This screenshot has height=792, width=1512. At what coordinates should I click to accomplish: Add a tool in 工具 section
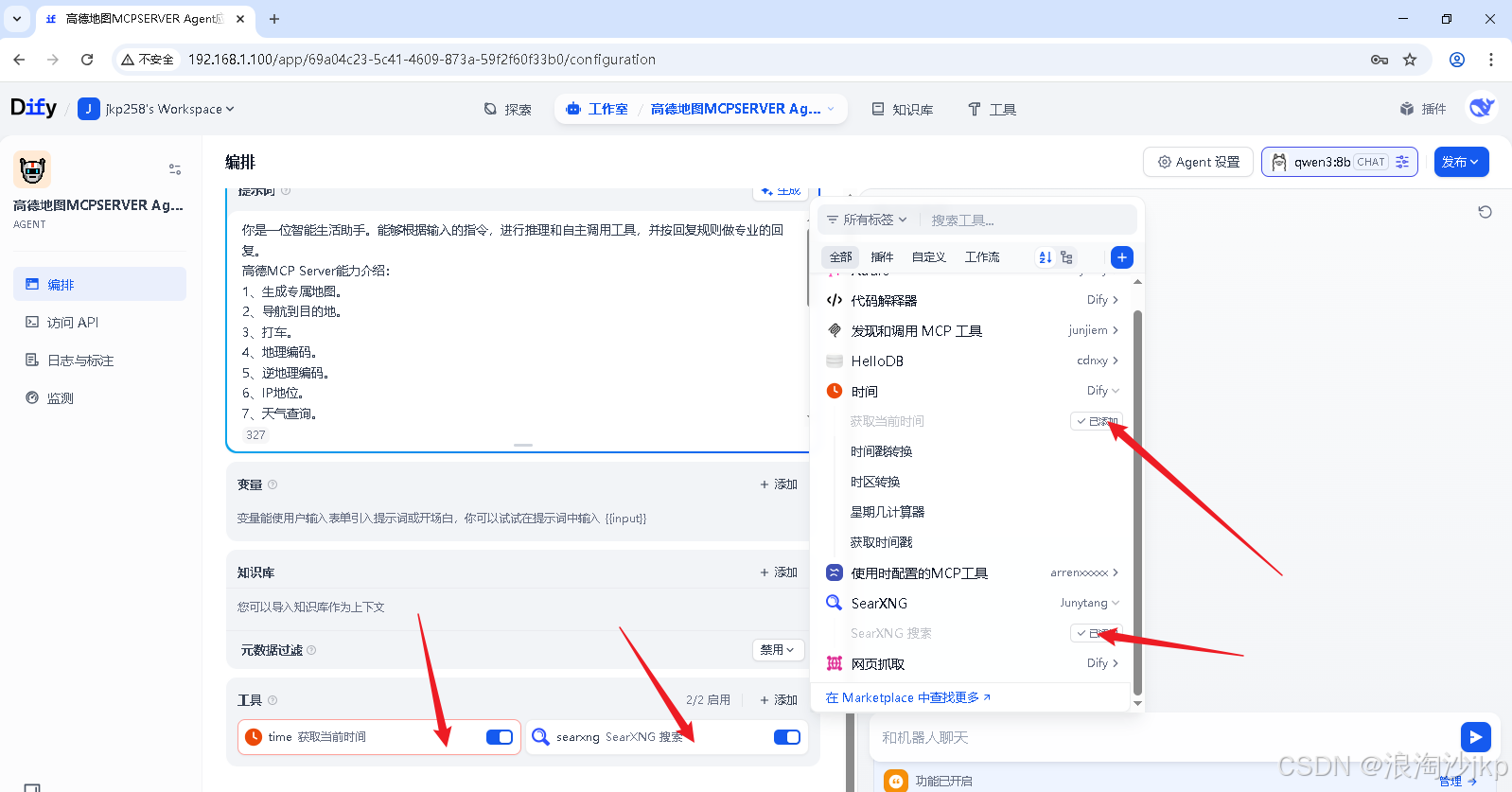coord(779,700)
